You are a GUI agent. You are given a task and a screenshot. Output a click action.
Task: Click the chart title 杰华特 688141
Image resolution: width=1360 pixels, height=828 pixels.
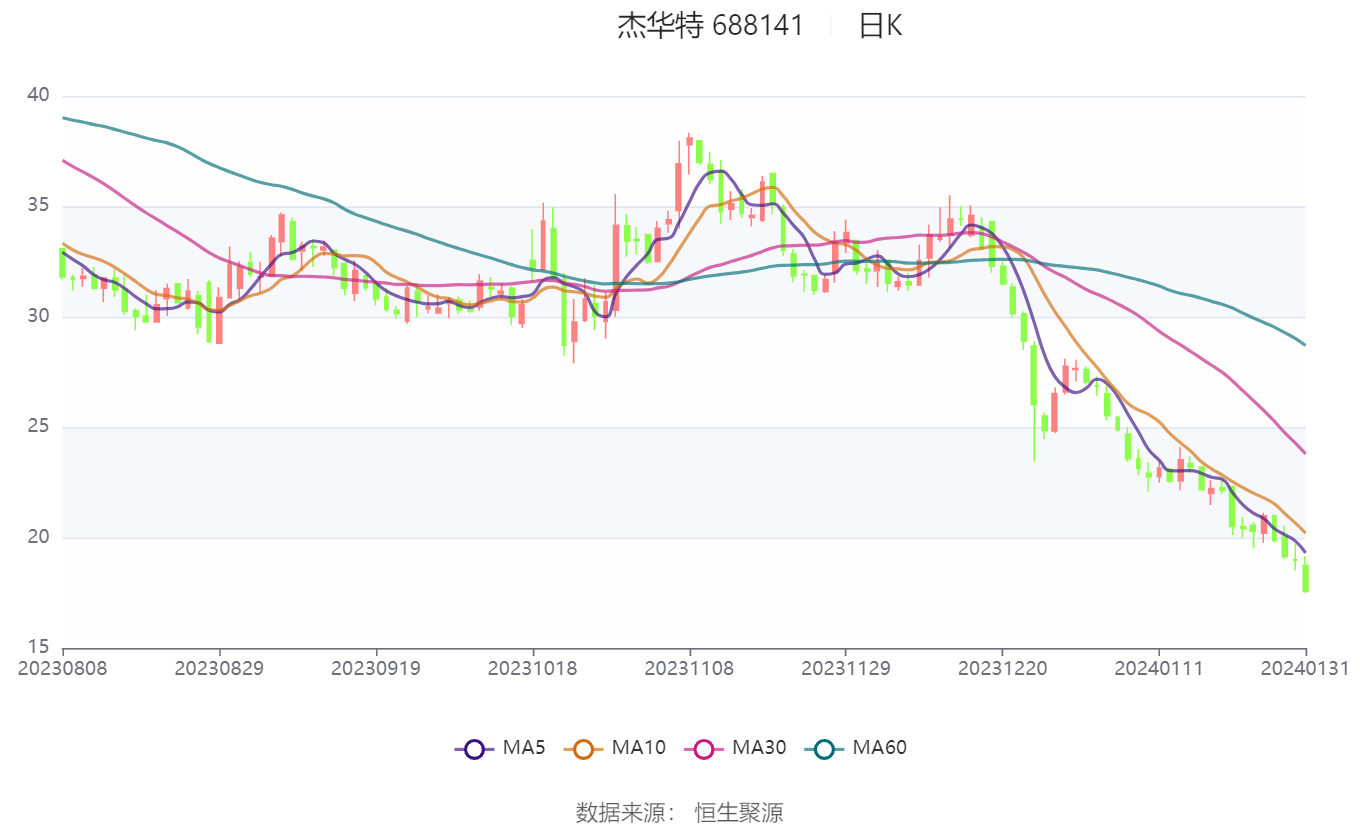[710, 26]
